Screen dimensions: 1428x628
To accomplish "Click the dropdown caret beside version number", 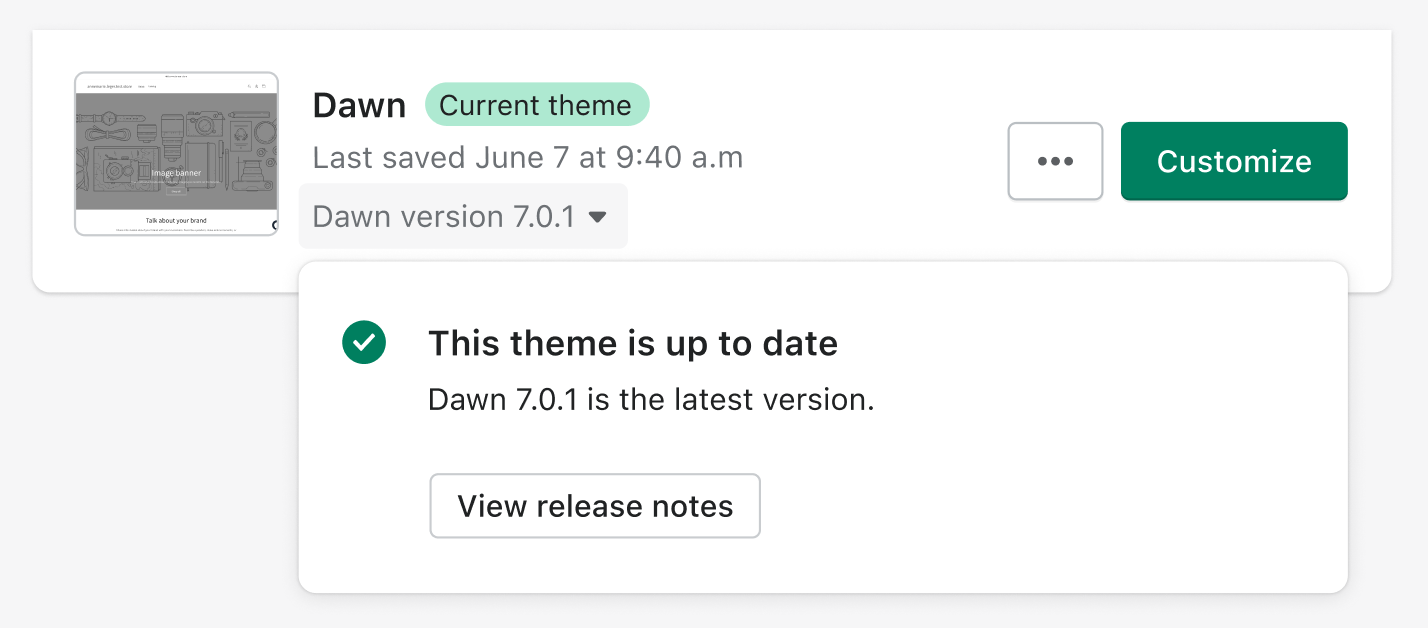I will [x=598, y=216].
